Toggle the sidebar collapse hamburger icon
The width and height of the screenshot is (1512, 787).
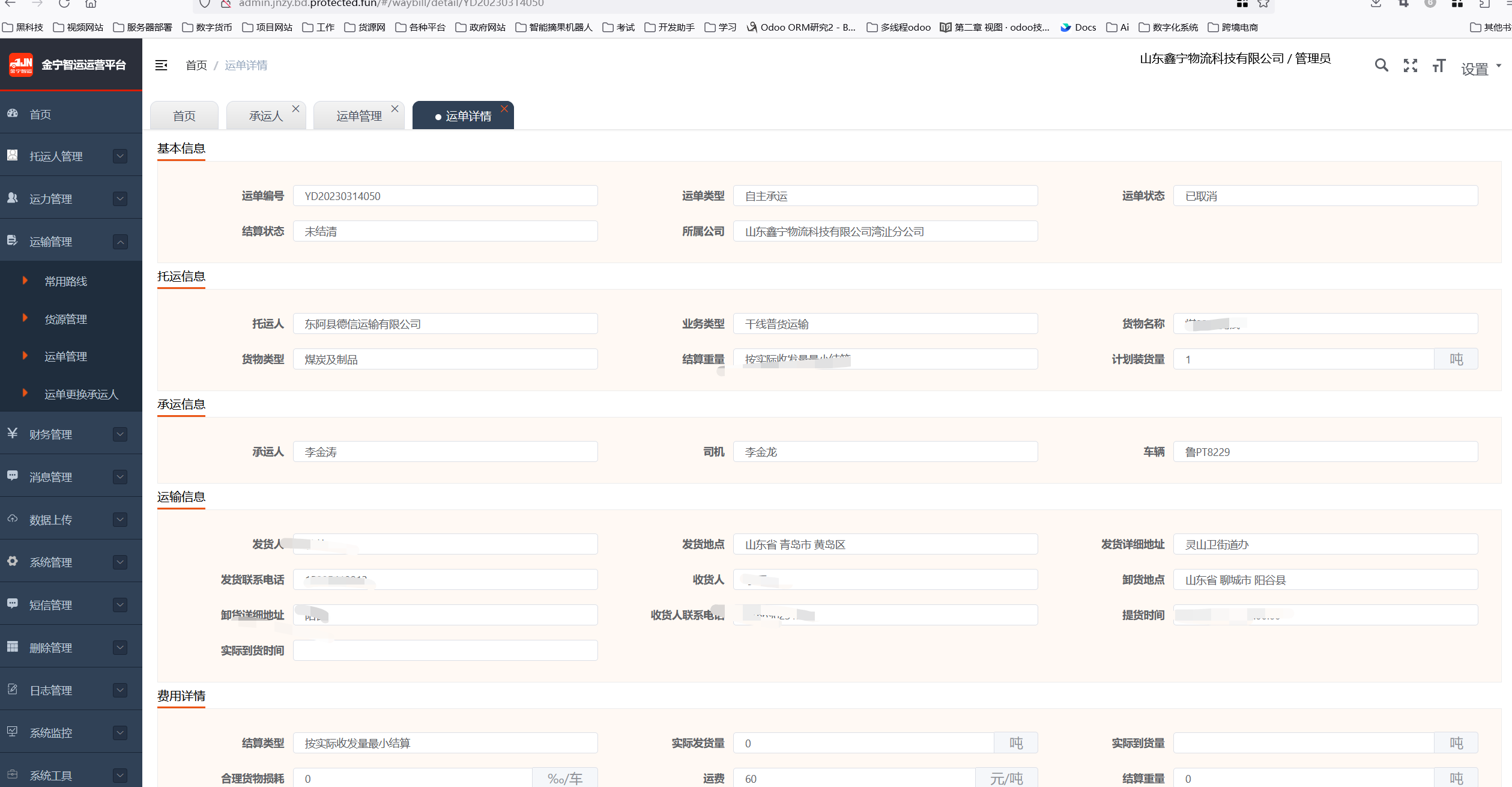click(161, 65)
